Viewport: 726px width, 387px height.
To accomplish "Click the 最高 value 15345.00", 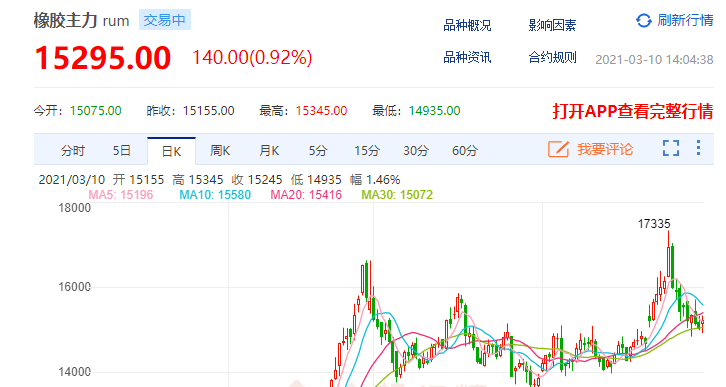I will pos(321,111).
